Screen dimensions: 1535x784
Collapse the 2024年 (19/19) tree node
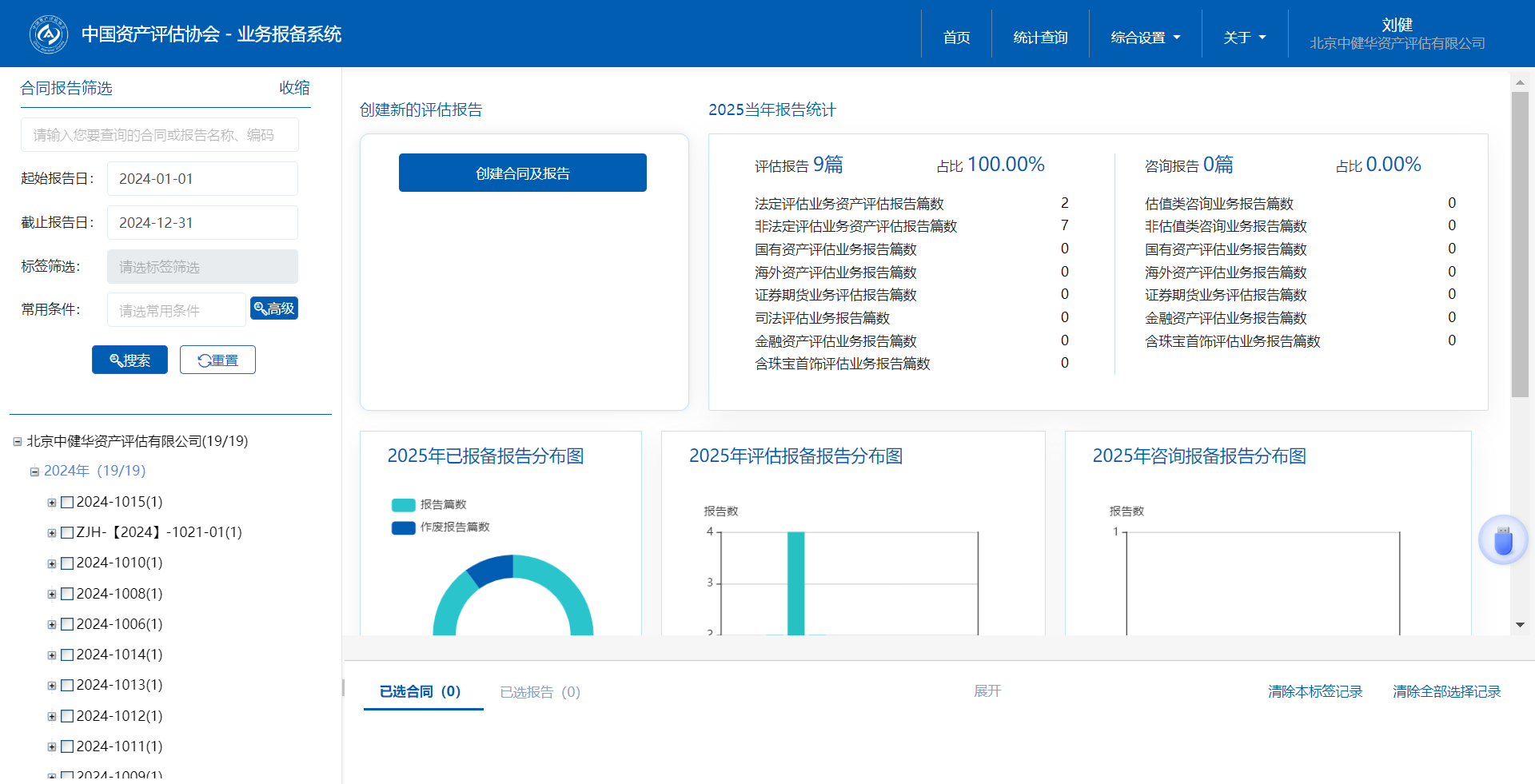[x=34, y=472]
